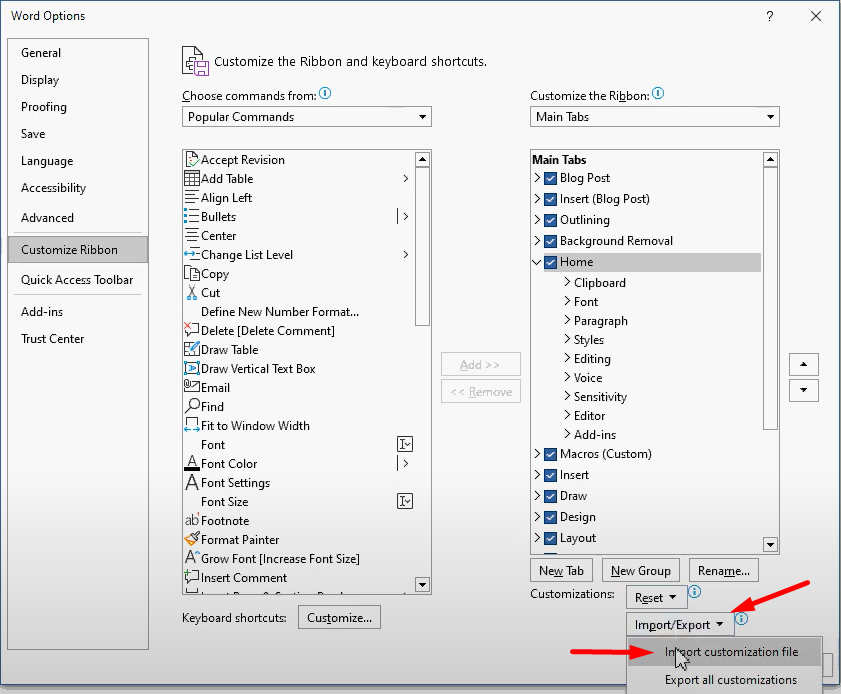Screen dimensions: 841x694
Task: Uncheck the Design tab checkbox
Action: click(550, 517)
